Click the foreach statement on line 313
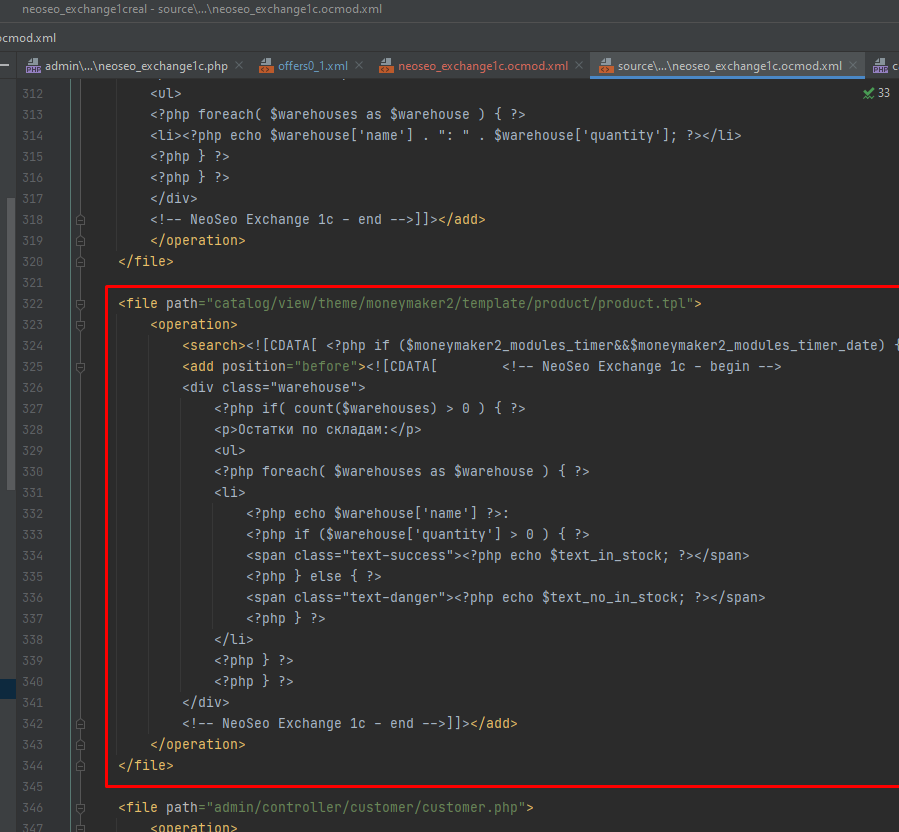Screen dimensions: 899x832 click(x=338, y=114)
